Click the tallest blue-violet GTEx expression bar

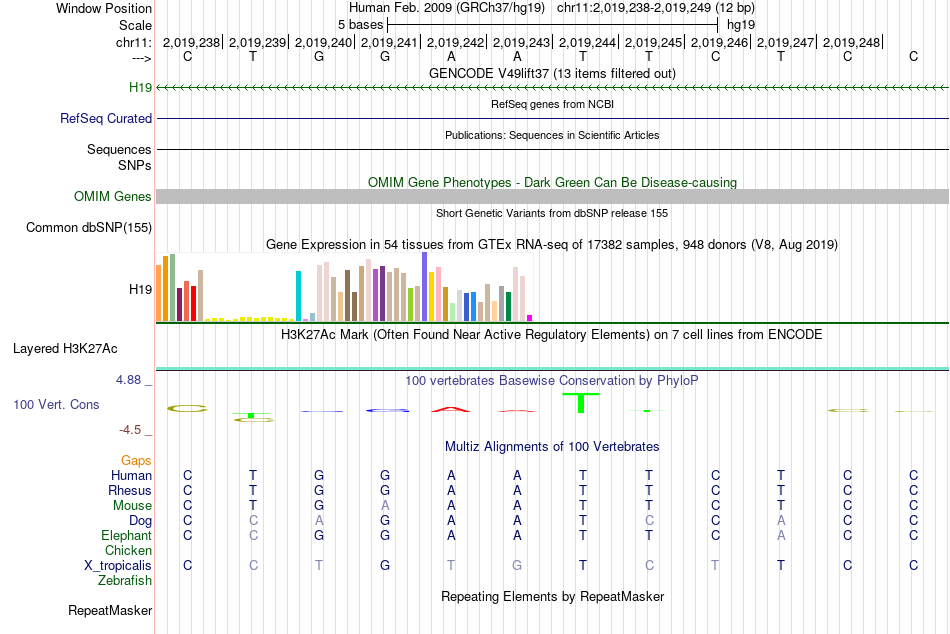(425, 287)
